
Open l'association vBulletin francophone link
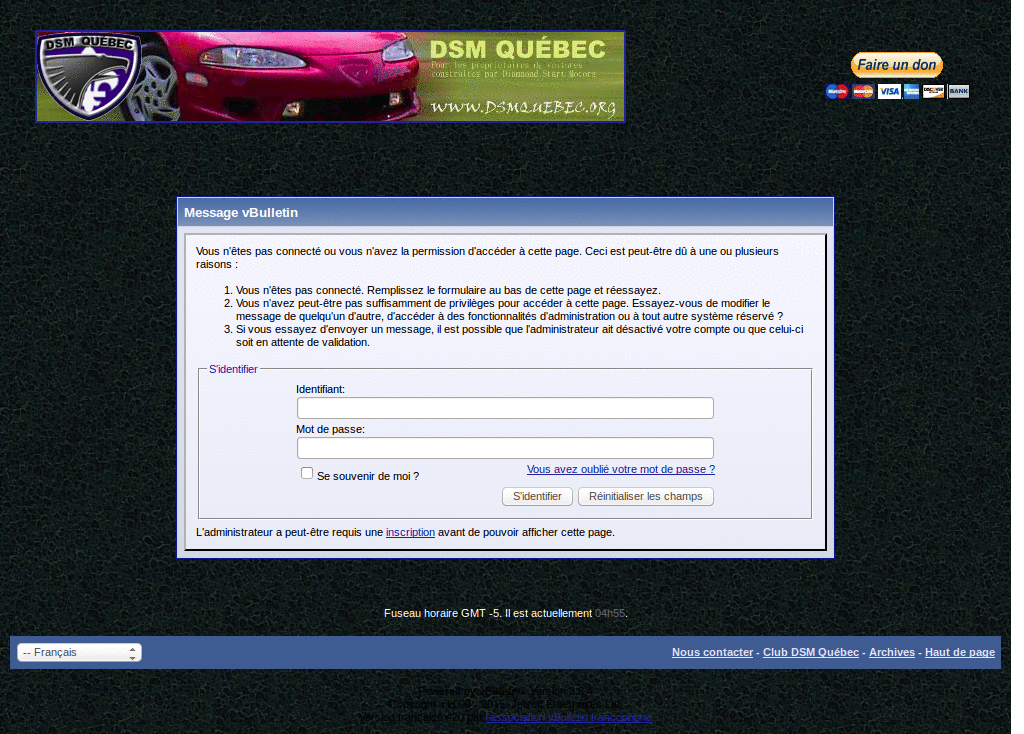click(568, 717)
